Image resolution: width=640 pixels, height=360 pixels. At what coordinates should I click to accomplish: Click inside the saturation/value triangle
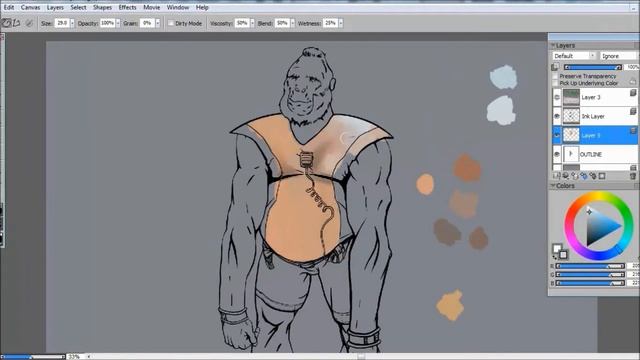point(599,227)
